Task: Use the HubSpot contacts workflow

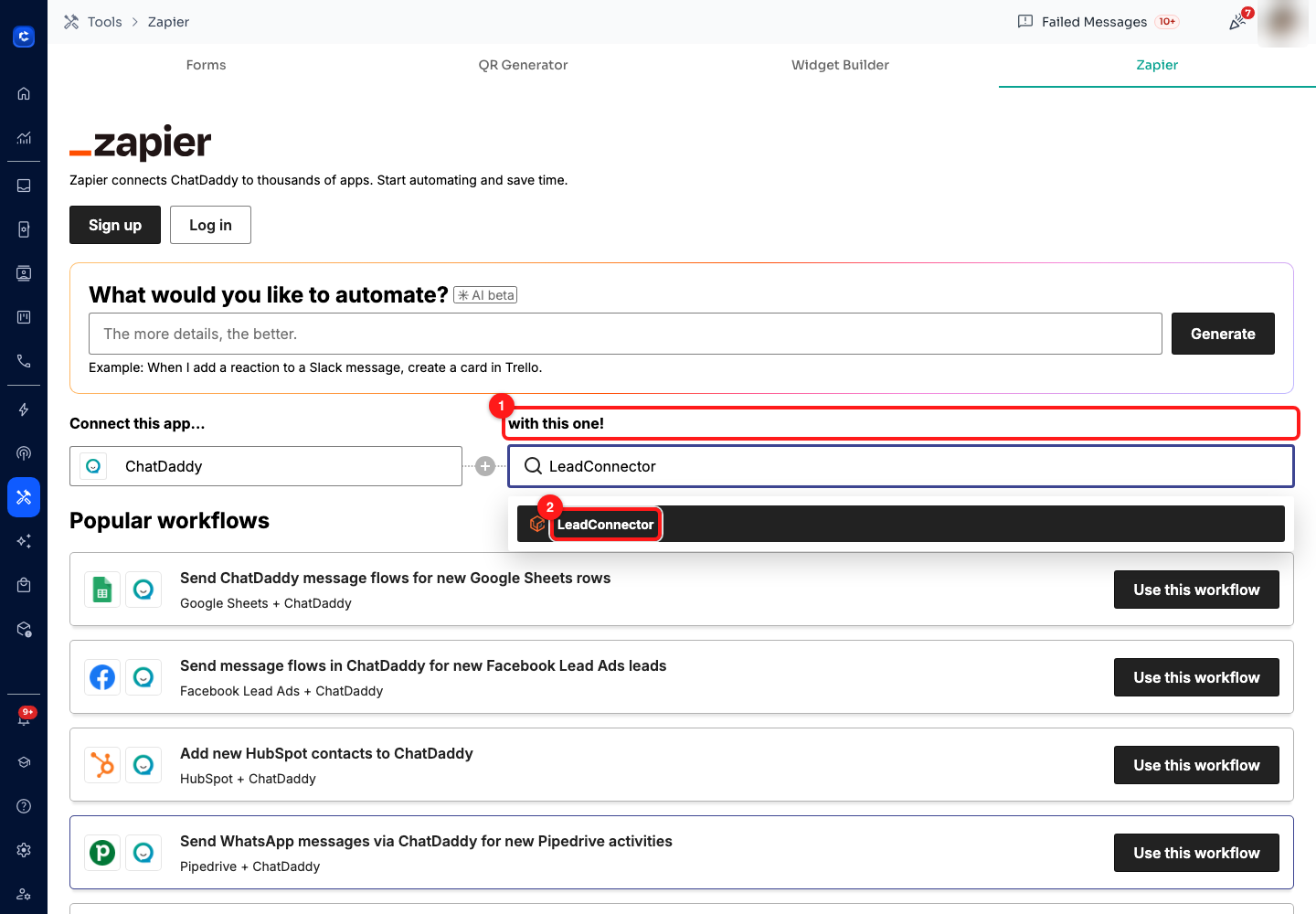Action: click(1196, 765)
